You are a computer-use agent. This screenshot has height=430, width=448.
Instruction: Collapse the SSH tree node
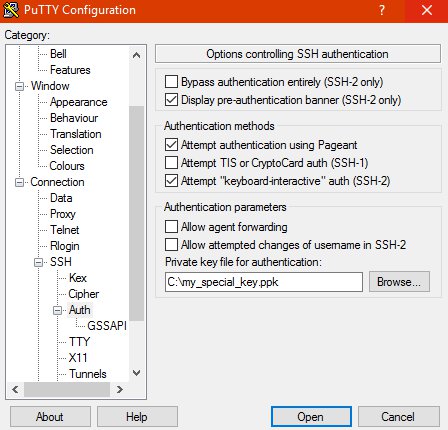point(39,262)
